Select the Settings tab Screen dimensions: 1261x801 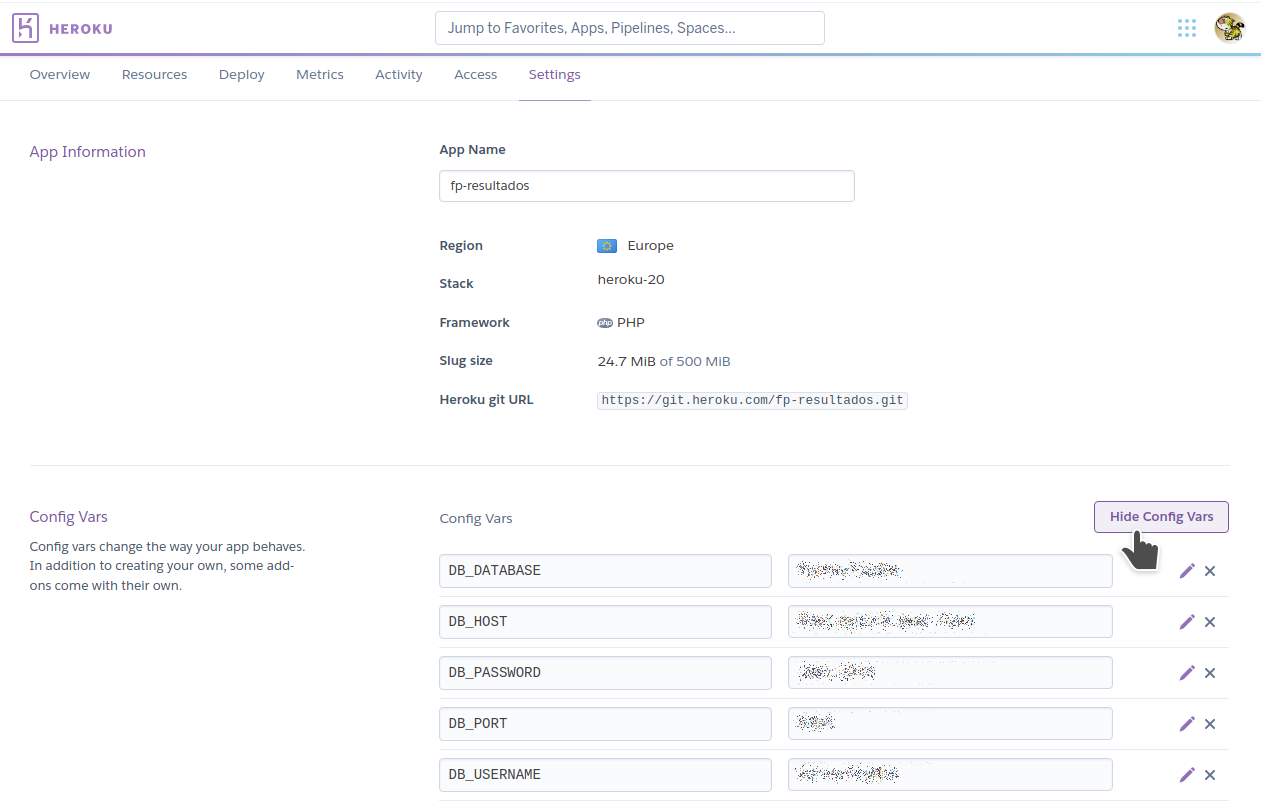[555, 75]
